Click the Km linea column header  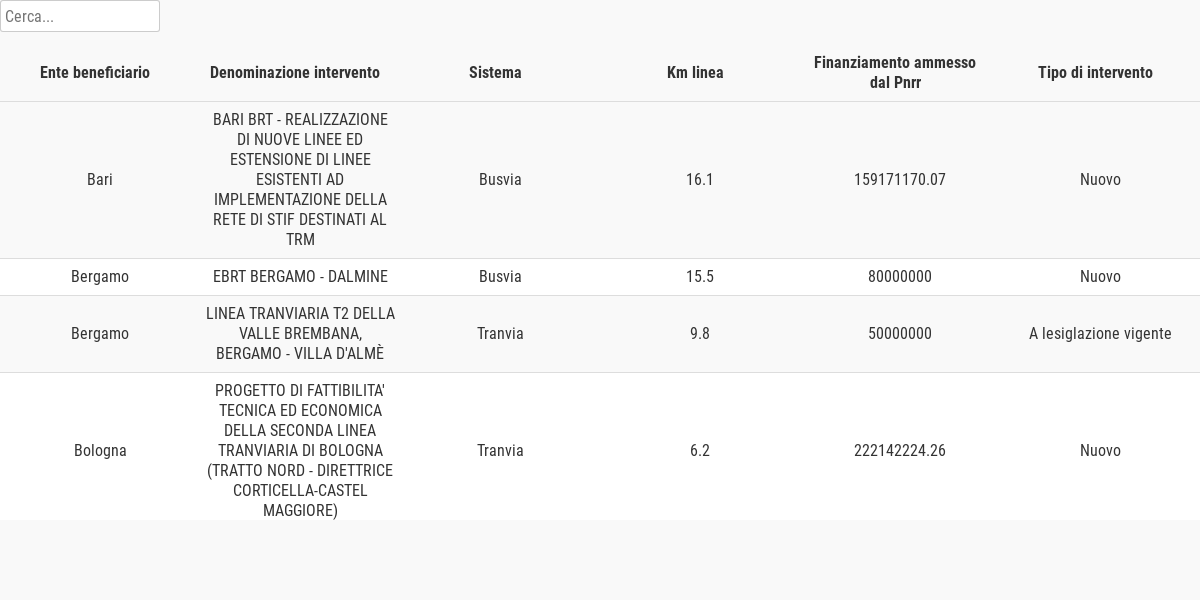click(695, 72)
